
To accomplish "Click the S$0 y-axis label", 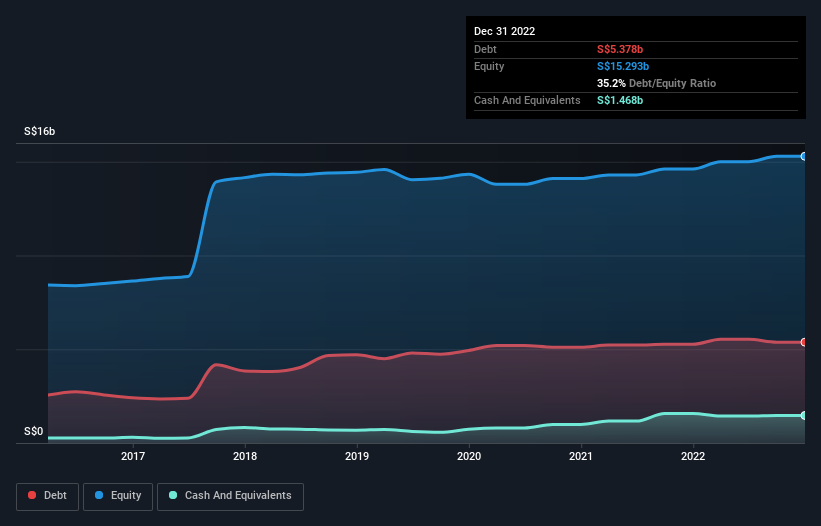I will pos(34,432).
